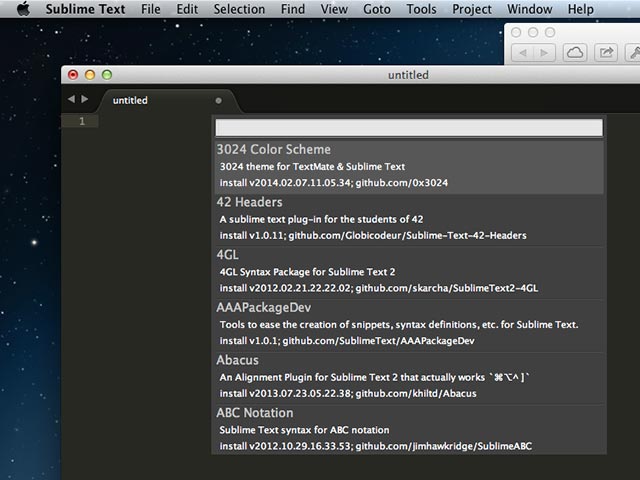
Task: Click Safari's back navigation arrow
Action: coord(522,52)
